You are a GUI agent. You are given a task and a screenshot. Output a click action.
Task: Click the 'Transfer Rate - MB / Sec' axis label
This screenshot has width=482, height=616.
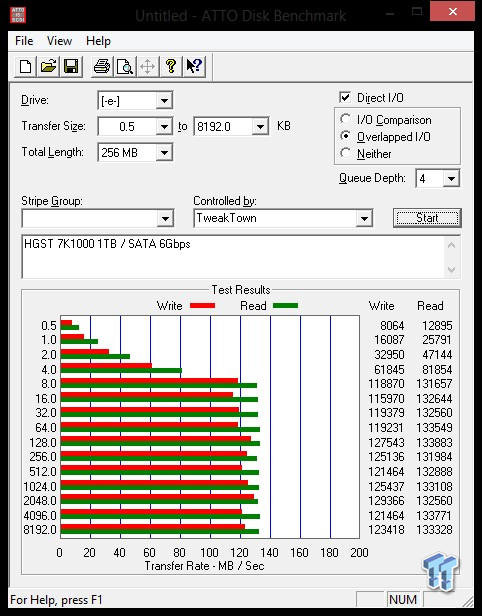tap(204, 566)
